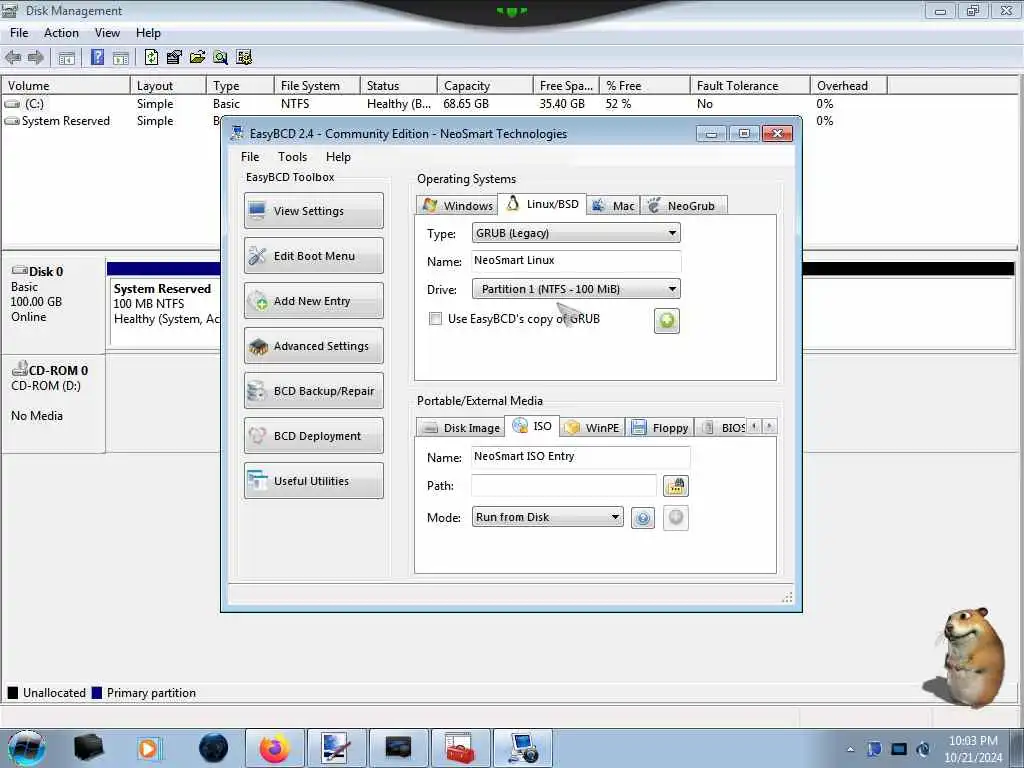
Task: Show hidden tray icons arrow
Action: click(x=850, y=750)
